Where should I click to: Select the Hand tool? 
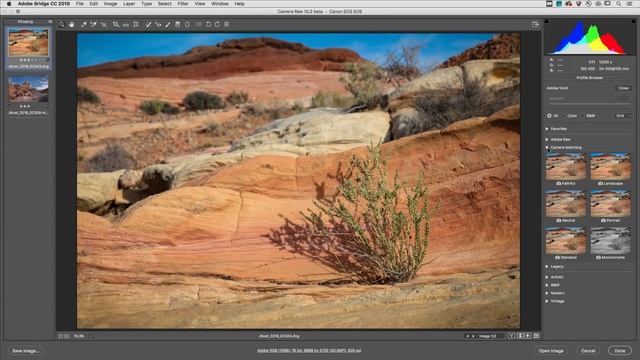coord(72,24)
